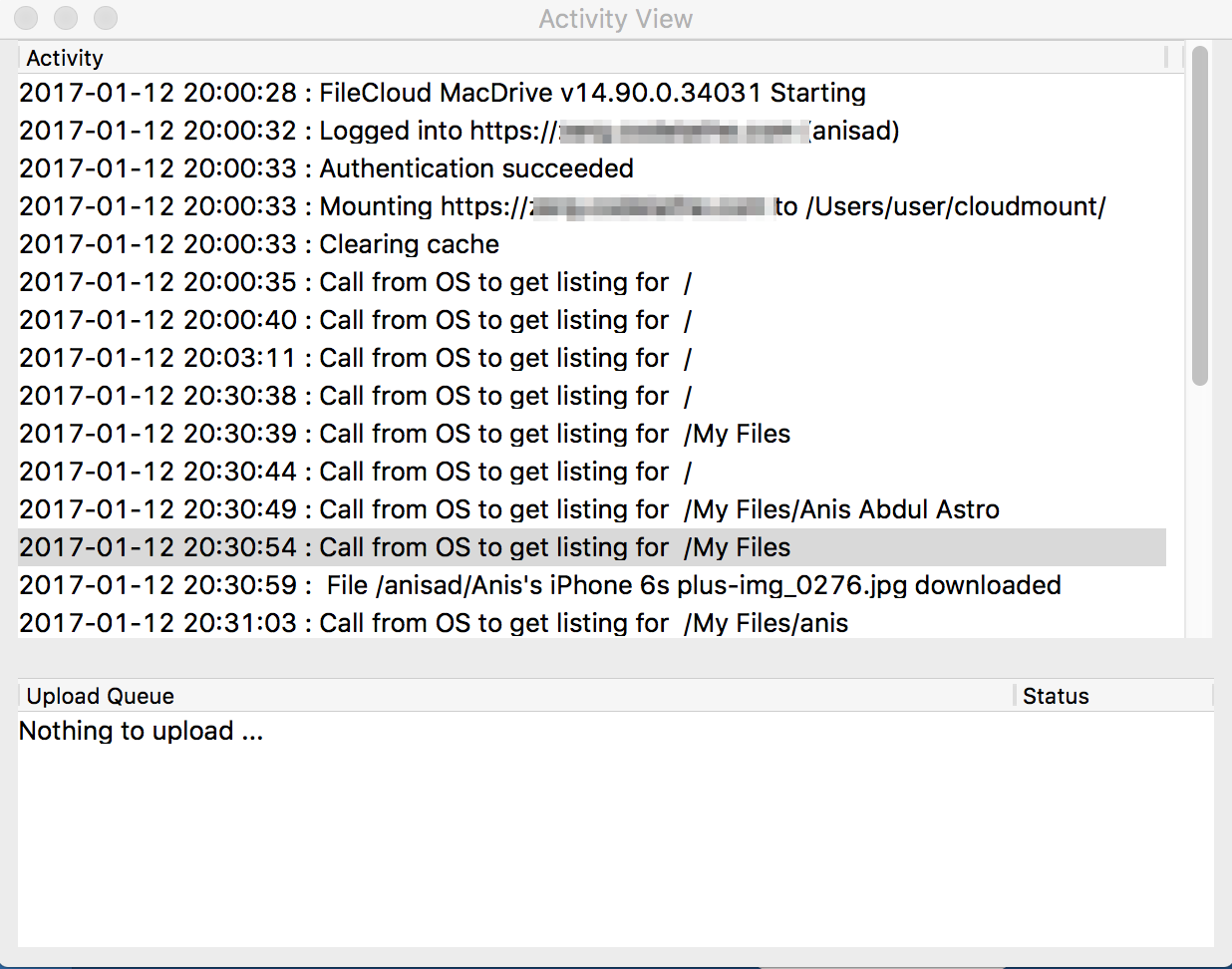Click the Activity column header
The image size is (1232, 969).
(x=65, y=58)
